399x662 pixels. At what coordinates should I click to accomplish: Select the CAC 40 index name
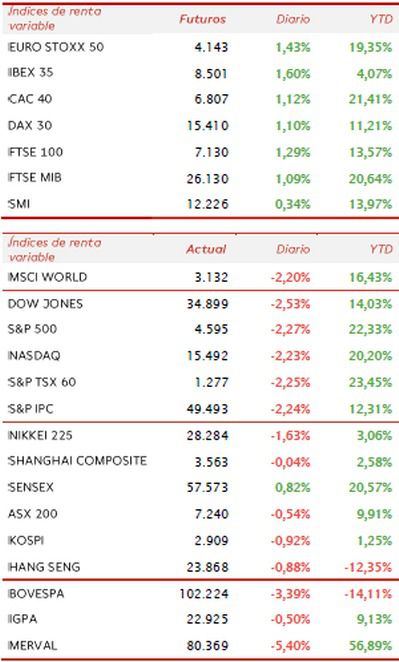30,99
